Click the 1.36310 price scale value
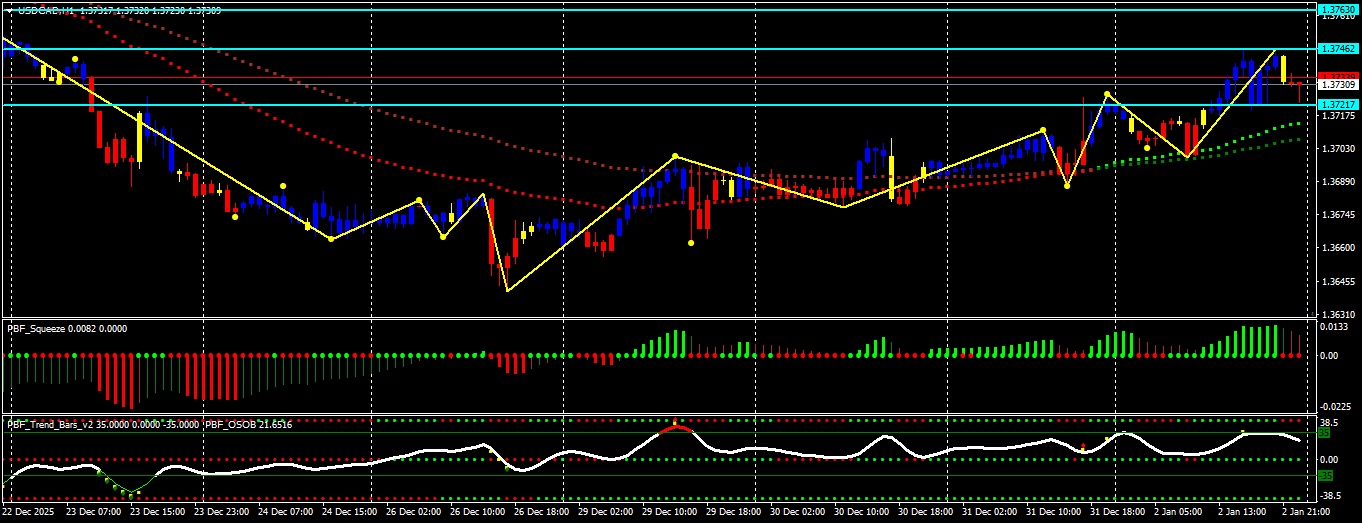 click(1338, 314)
